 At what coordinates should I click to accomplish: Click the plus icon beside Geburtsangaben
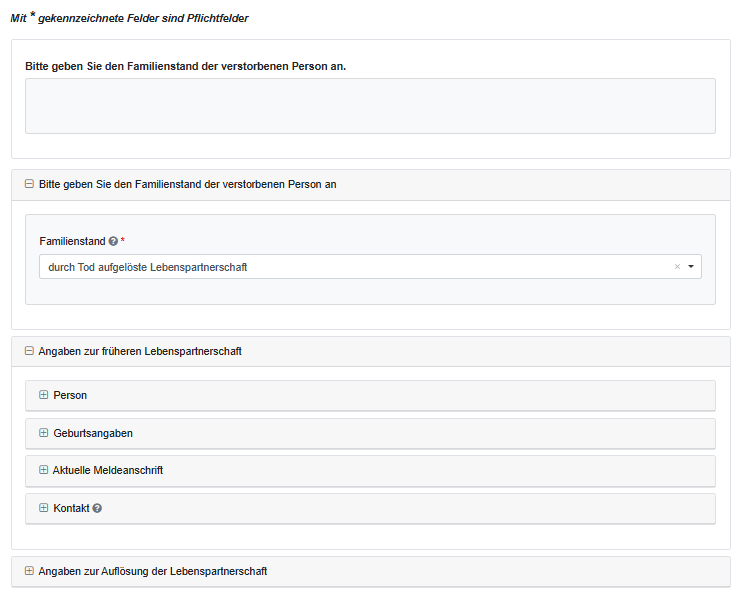(x=43, y=433)
